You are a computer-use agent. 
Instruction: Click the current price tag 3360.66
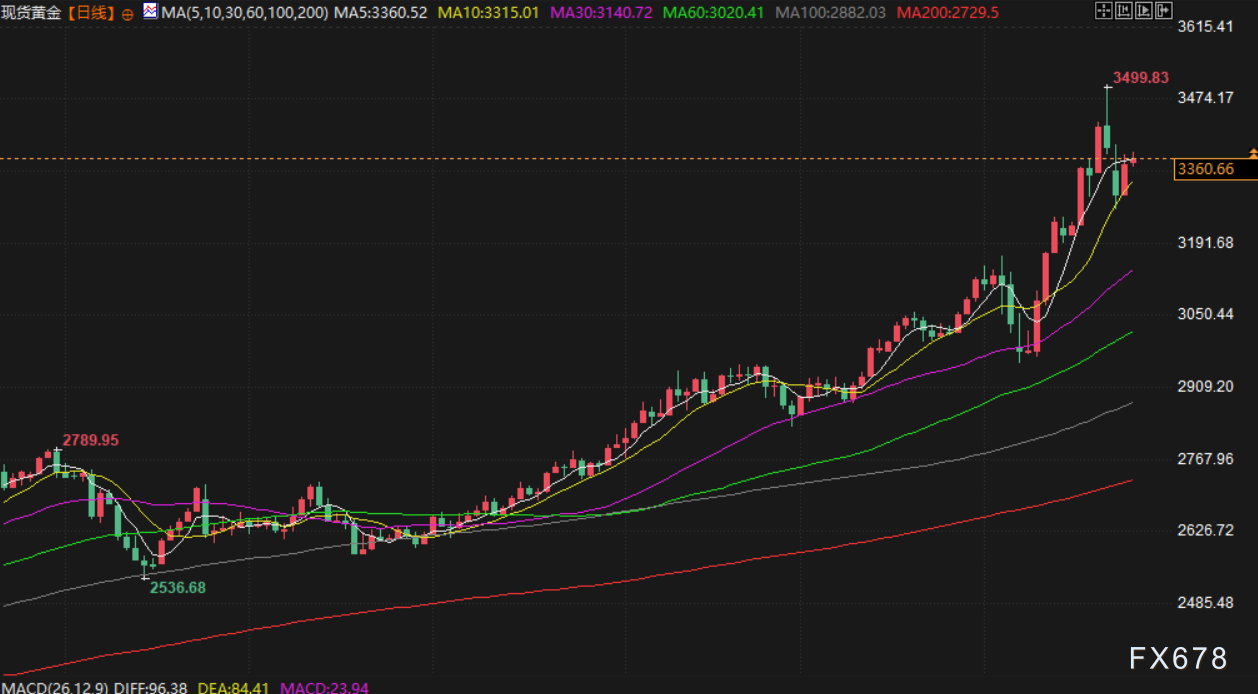coord(1205,169)
